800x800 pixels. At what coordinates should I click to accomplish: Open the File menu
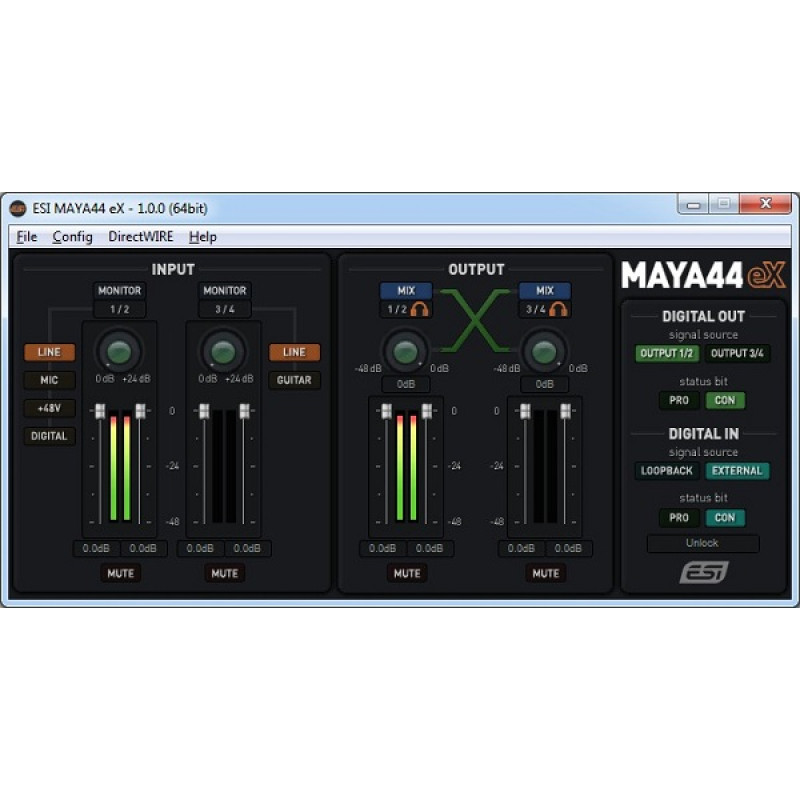tap(27, 237)
